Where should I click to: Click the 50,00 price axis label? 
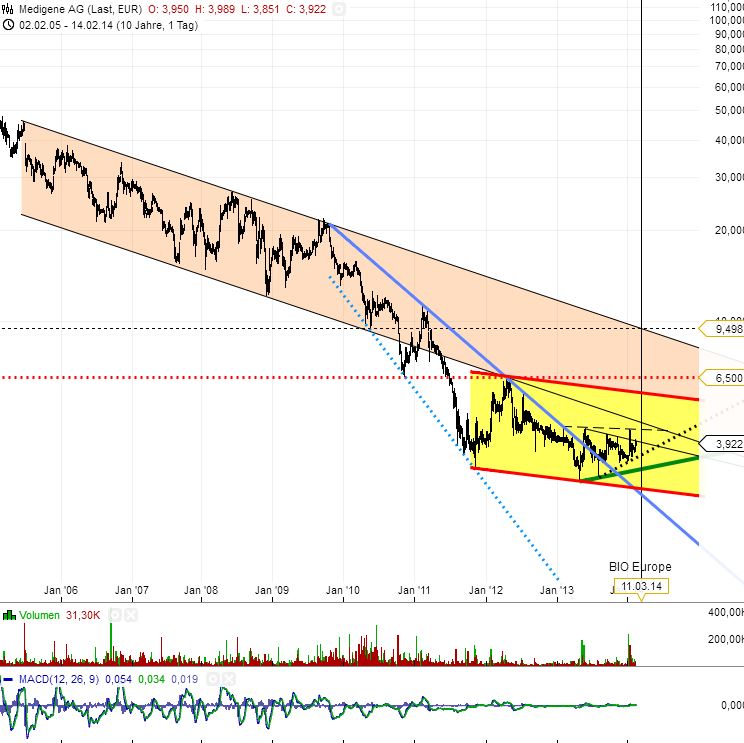(729, 110)
